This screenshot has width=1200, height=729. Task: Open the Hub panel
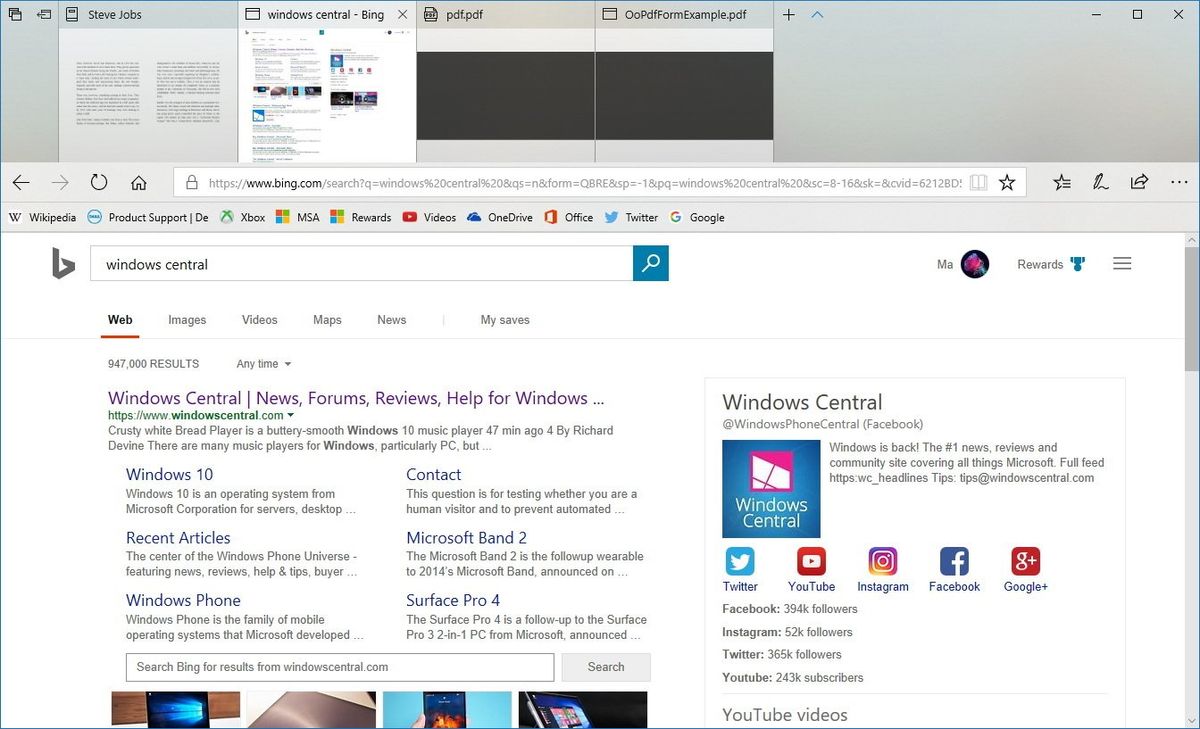click(1062, 183)
